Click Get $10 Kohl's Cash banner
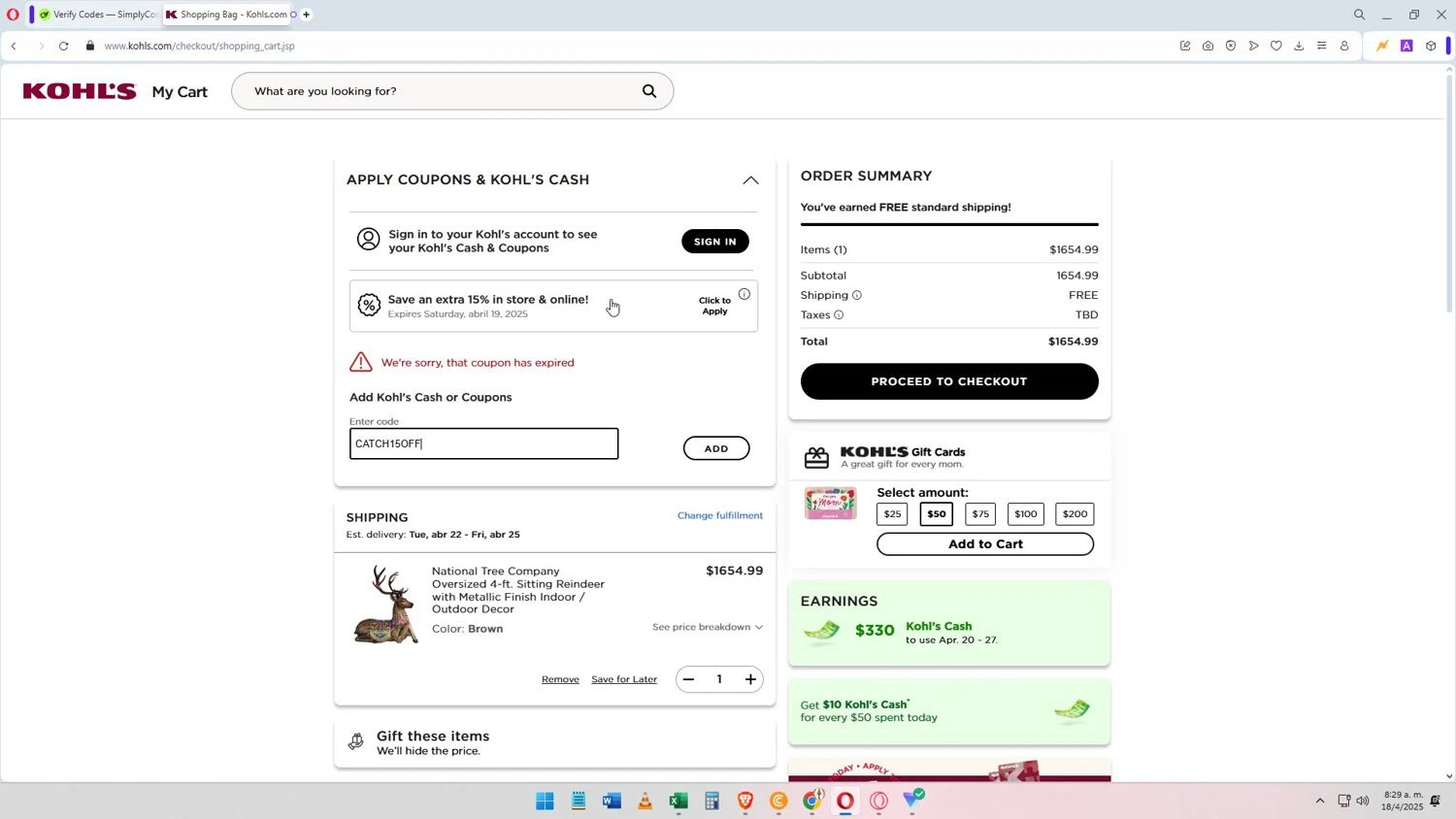 (949, 711)
